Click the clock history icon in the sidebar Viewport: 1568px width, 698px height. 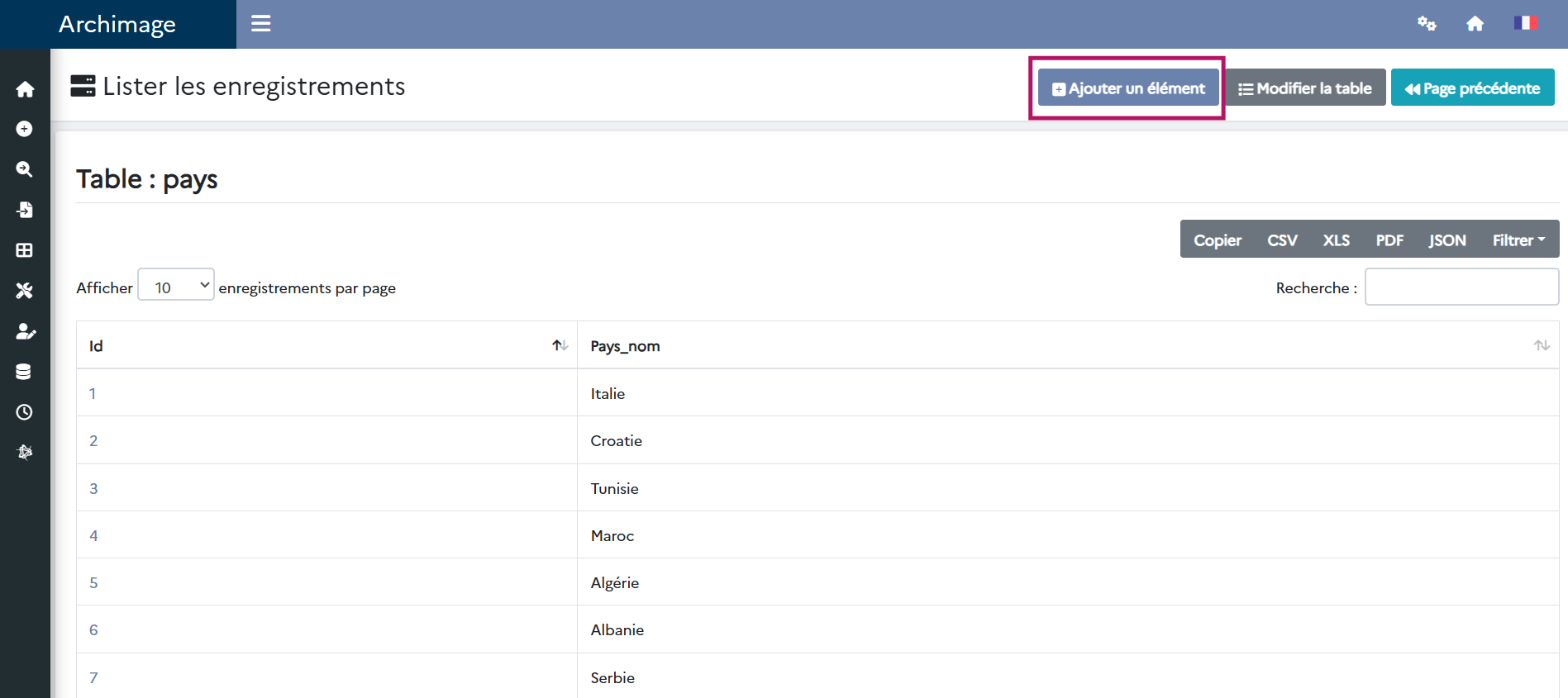point(25,412)
